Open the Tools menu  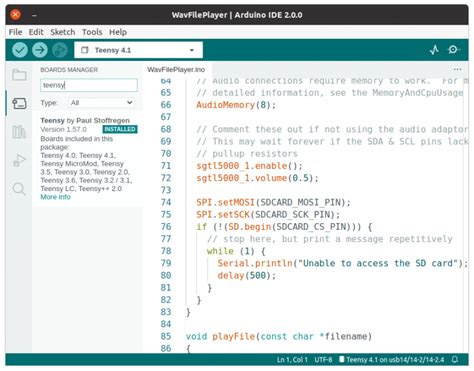(x=92, y=32)
